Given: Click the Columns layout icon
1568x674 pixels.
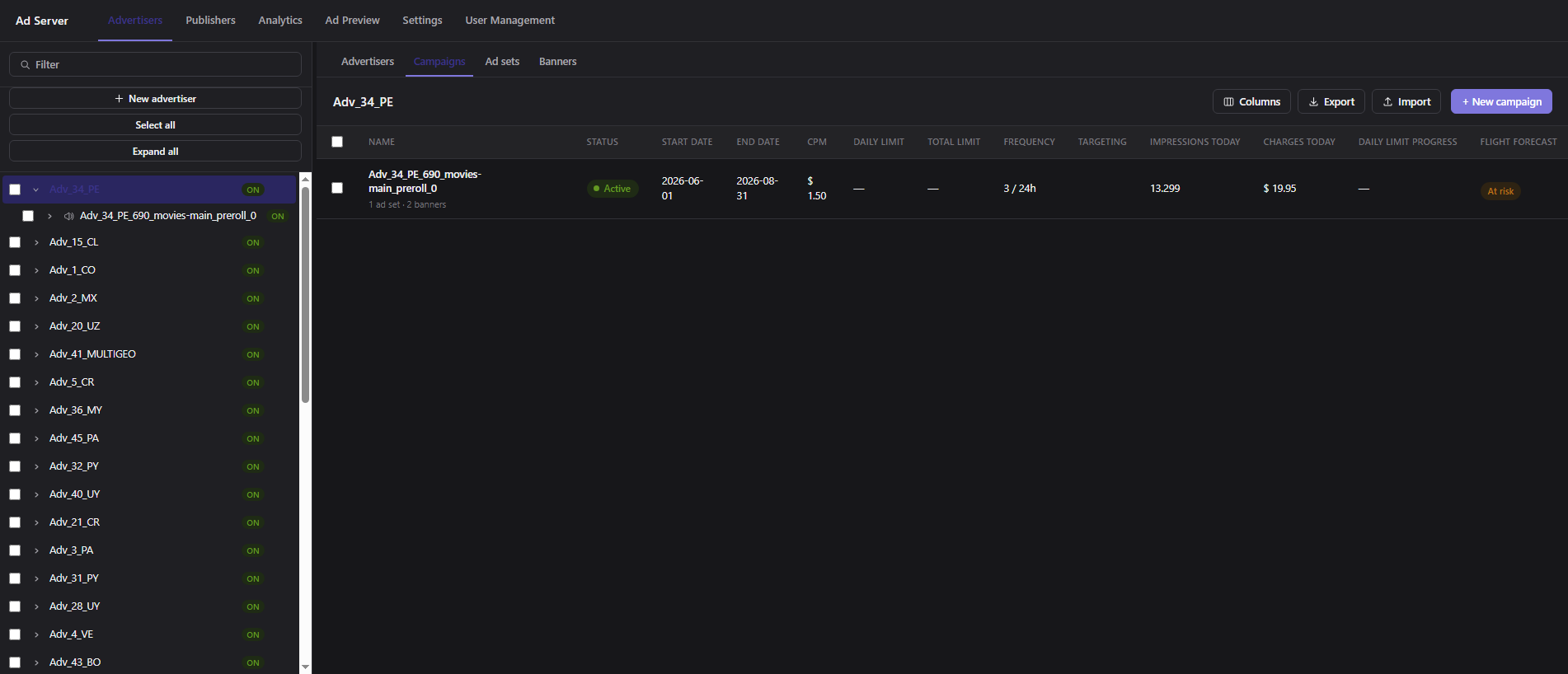Looking at the screenshot, I should (x=1228, y=102).
